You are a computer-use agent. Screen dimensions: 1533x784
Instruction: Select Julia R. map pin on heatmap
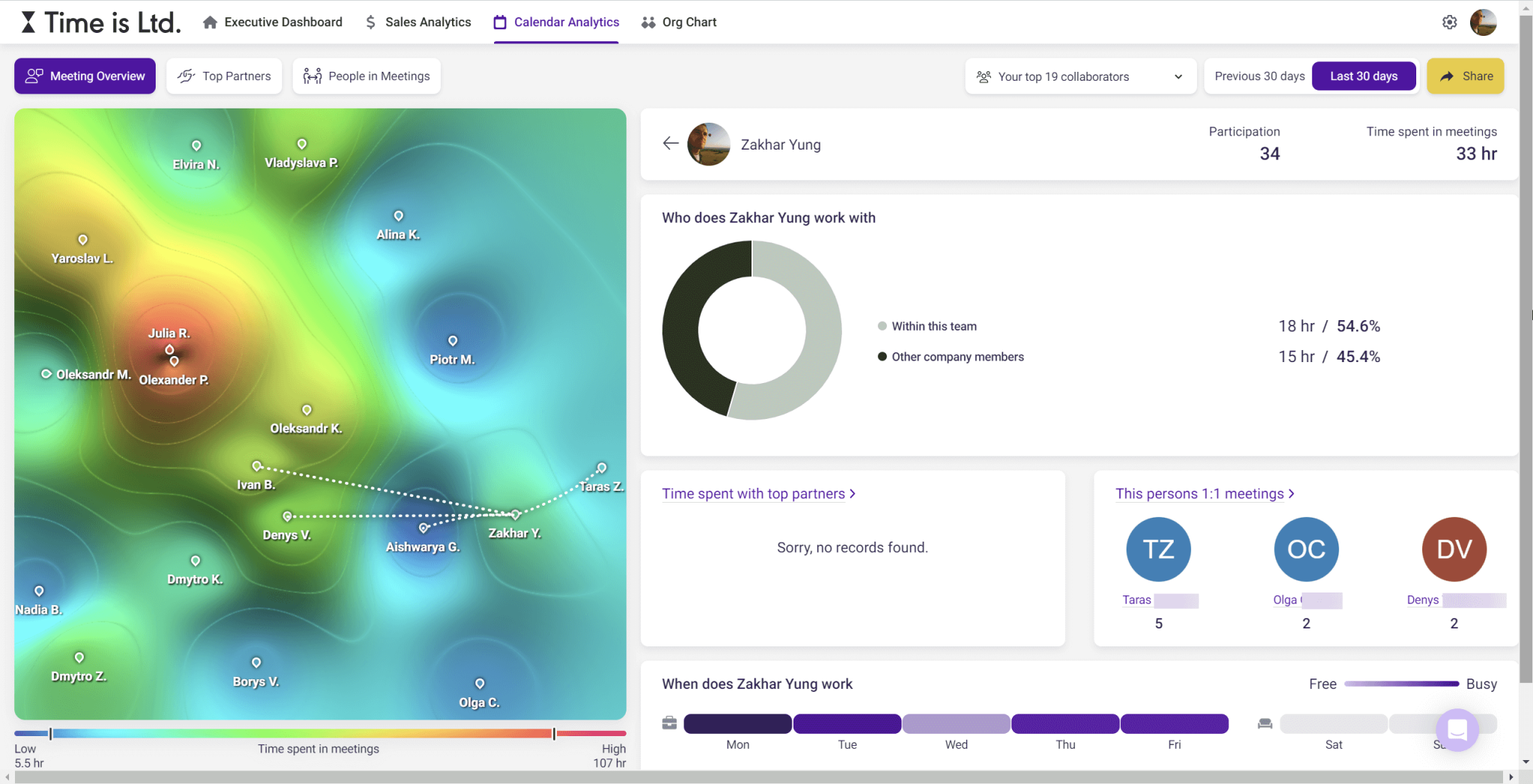[x=169, y=349]
